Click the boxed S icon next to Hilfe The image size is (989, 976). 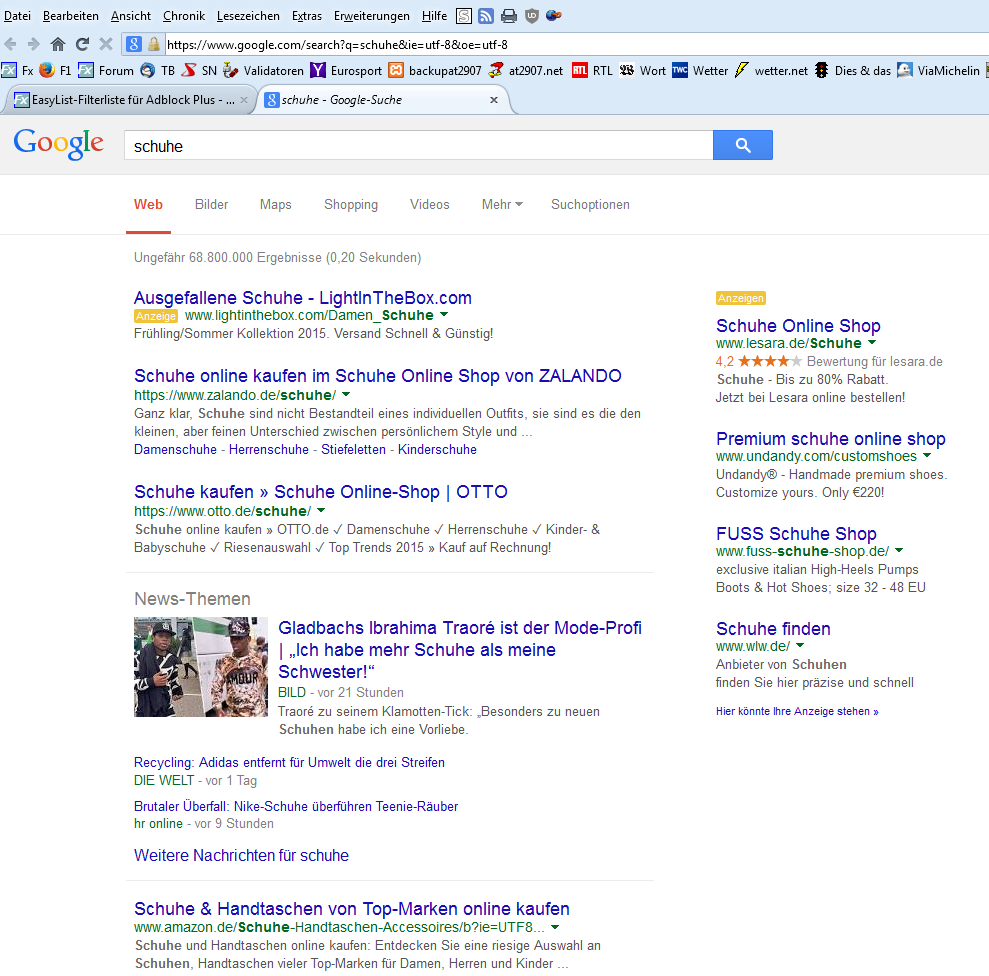[464, 16]
